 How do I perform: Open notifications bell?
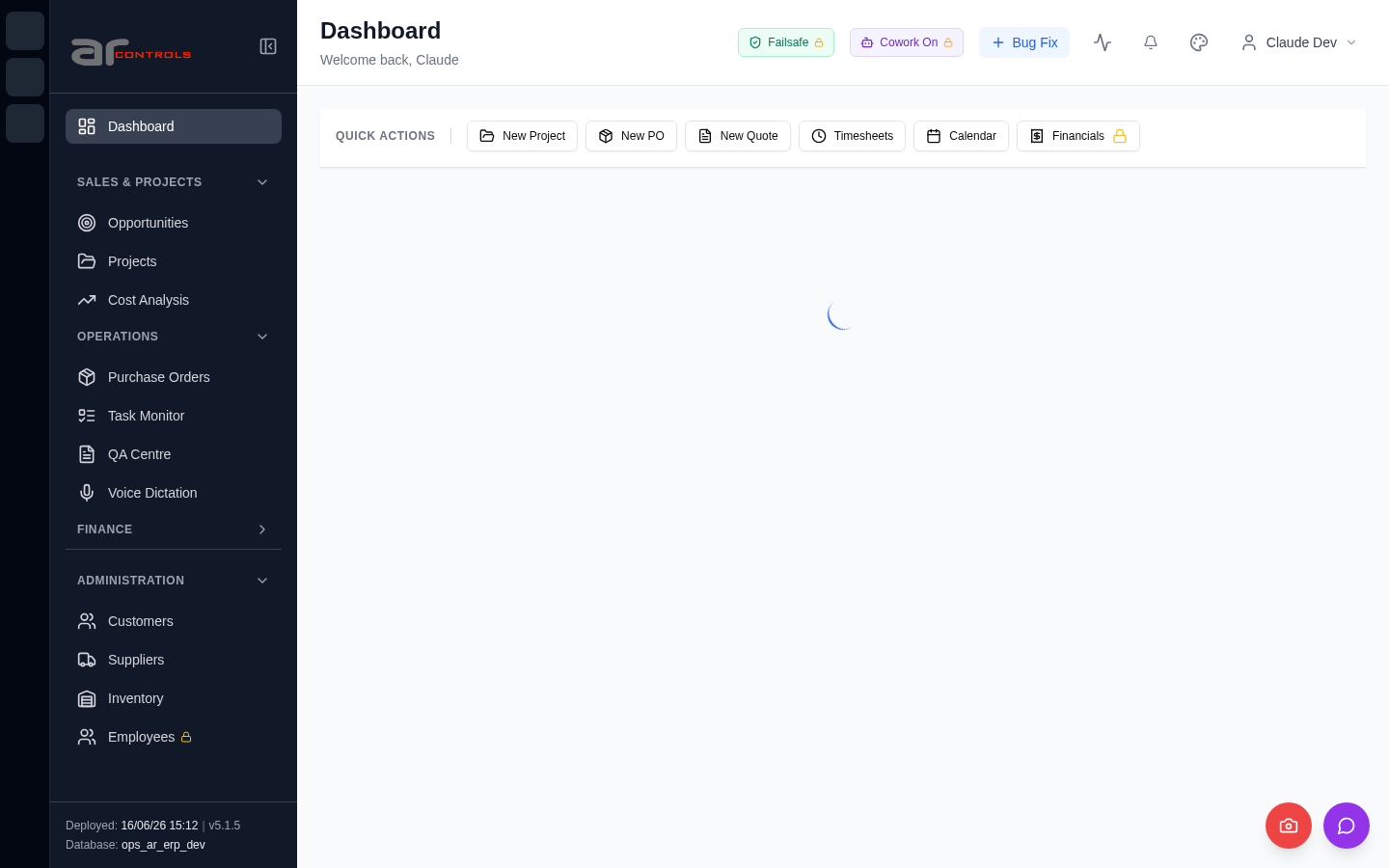click(x=1151, y=42)
